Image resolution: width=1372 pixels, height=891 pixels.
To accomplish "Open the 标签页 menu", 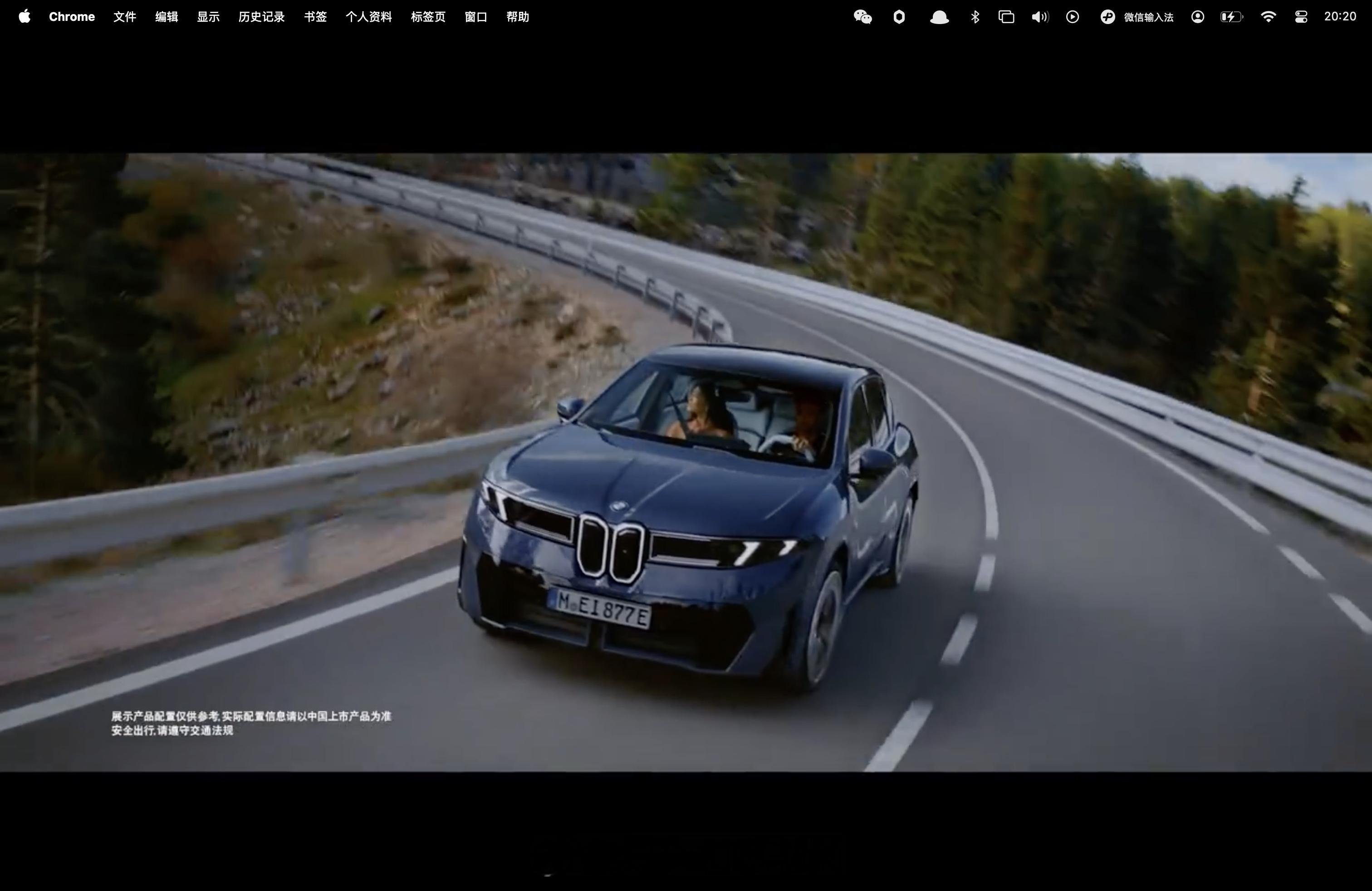I will (x=428, y=17).
